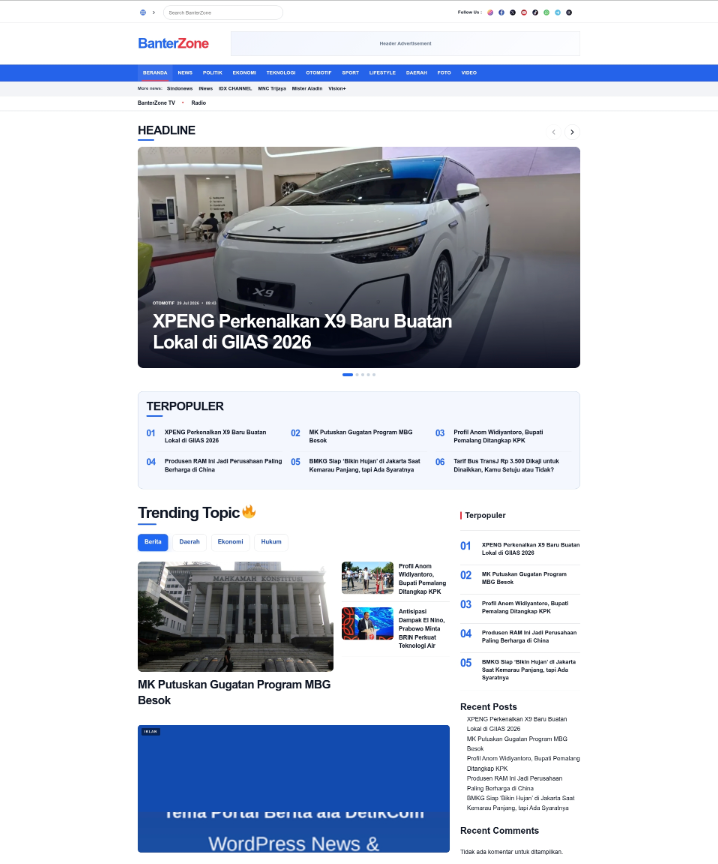This screenshot has width=718, height=864.
Task: Open BanterZone TV link
Action: click(156, 103)
